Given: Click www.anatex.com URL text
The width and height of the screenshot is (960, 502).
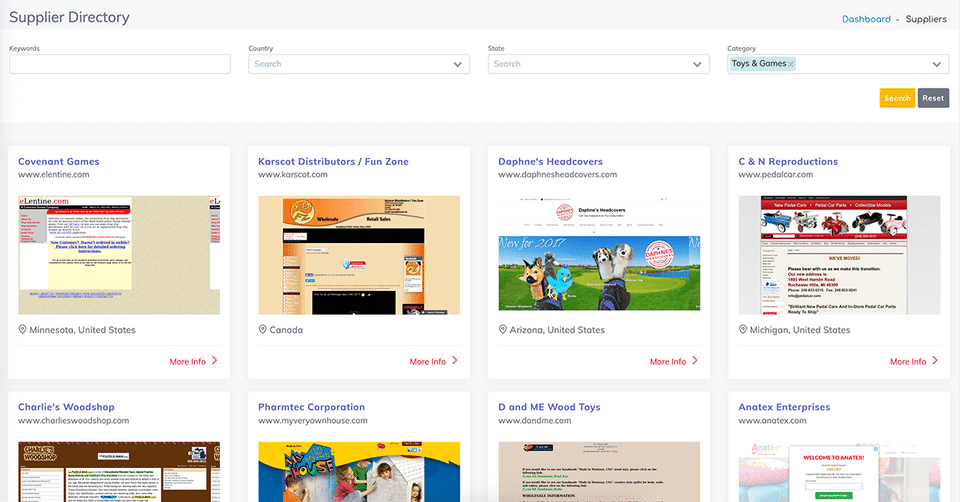Looking at the screenshot, I should tap(772, 421).
